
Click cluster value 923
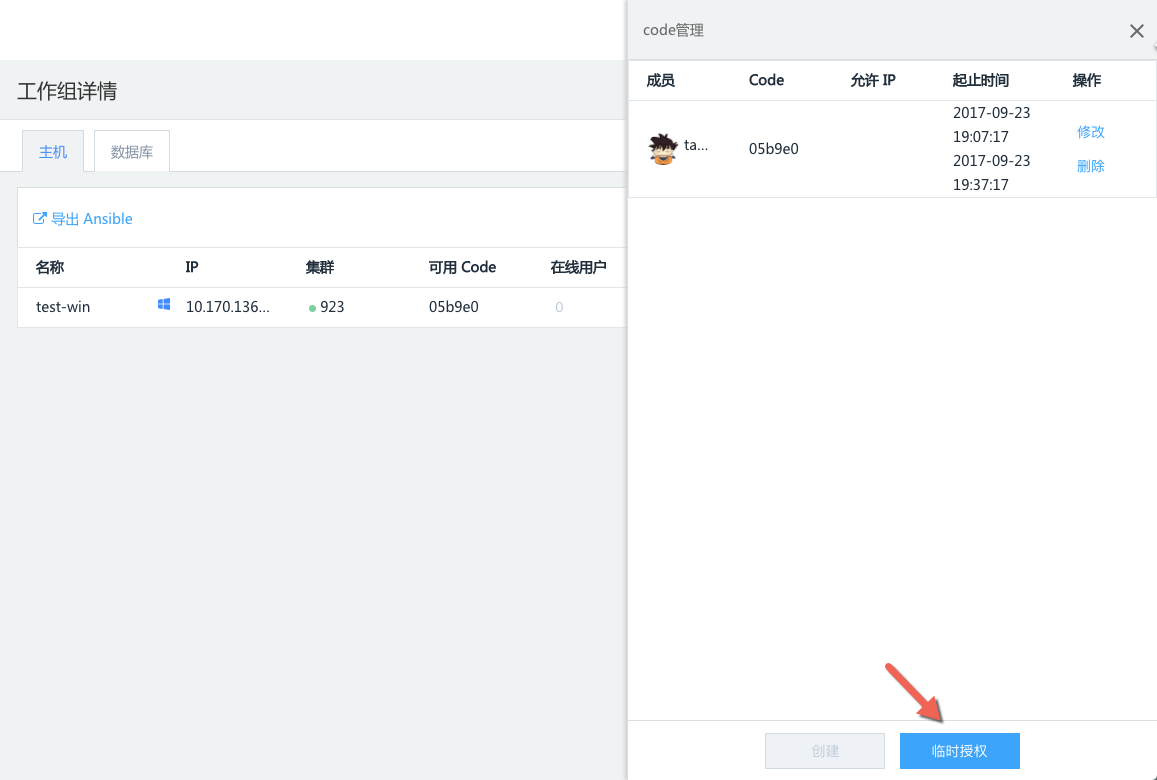pos(332,307)
